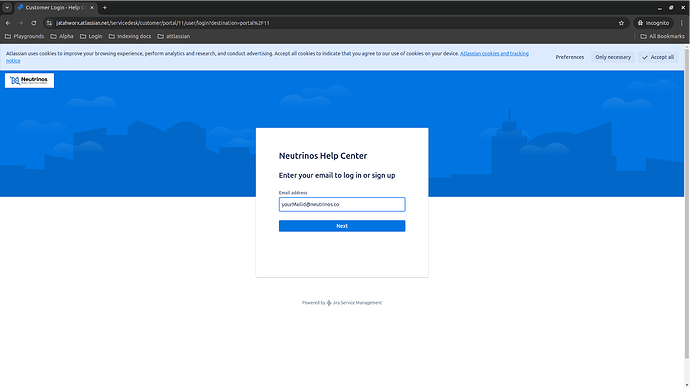Viewport: 690px width, 388px height.
Task: Choose Only necessary cookies
Action: click(613, 57)
